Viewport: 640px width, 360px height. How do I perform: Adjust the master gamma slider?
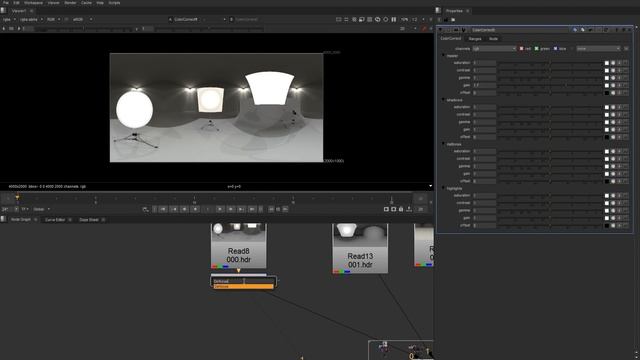click(x=550, y=78)
